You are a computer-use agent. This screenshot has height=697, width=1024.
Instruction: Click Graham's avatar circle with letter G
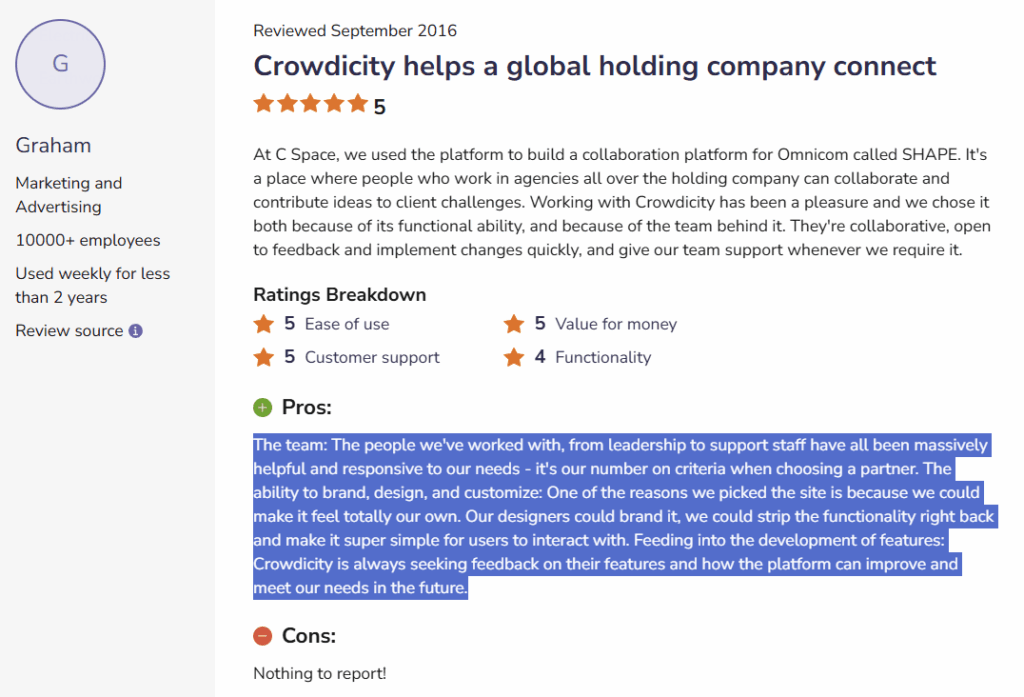pyautogui.click(x=60, y=64)
